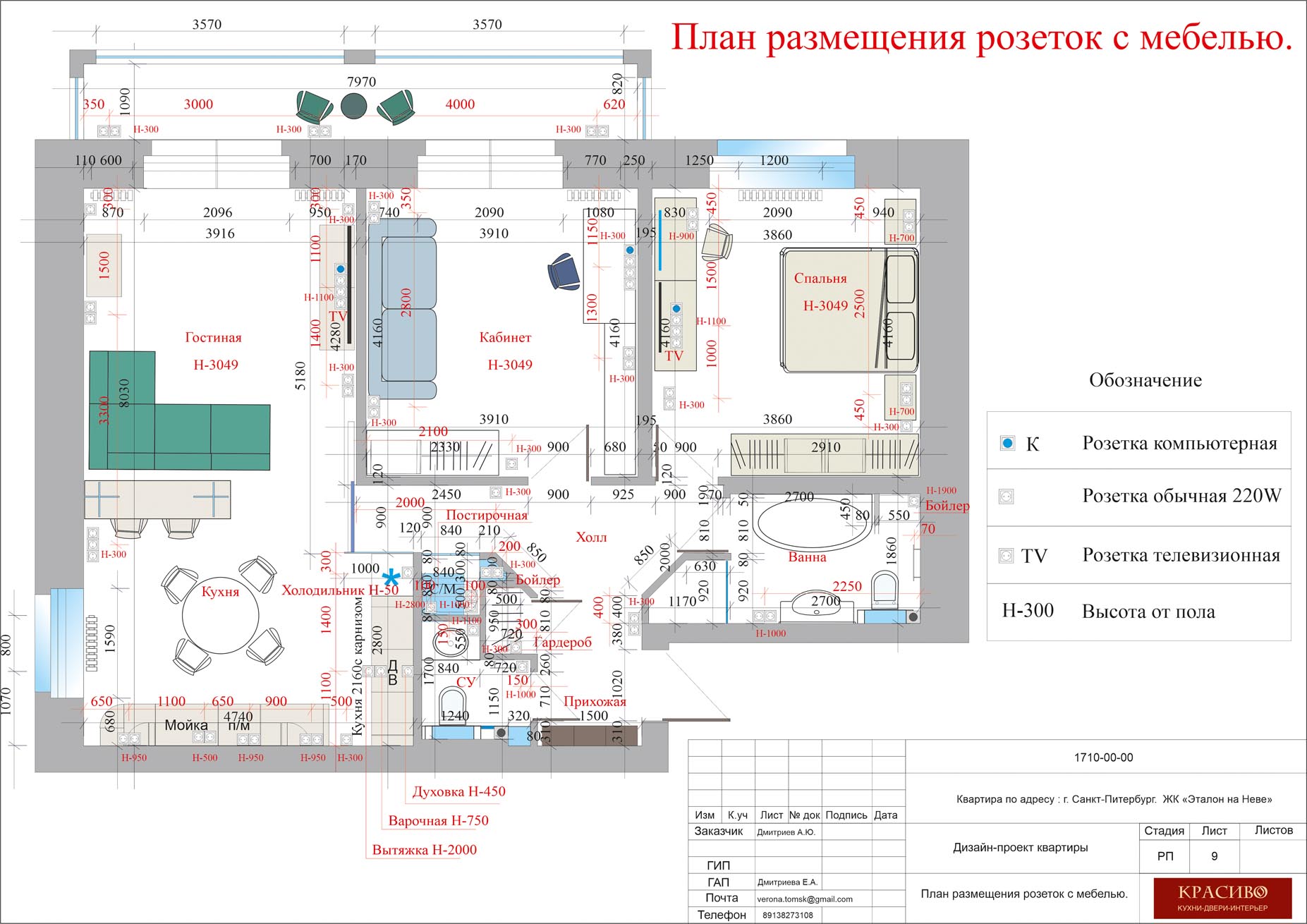Click the TV socket legend icon

click(1007, 555)
